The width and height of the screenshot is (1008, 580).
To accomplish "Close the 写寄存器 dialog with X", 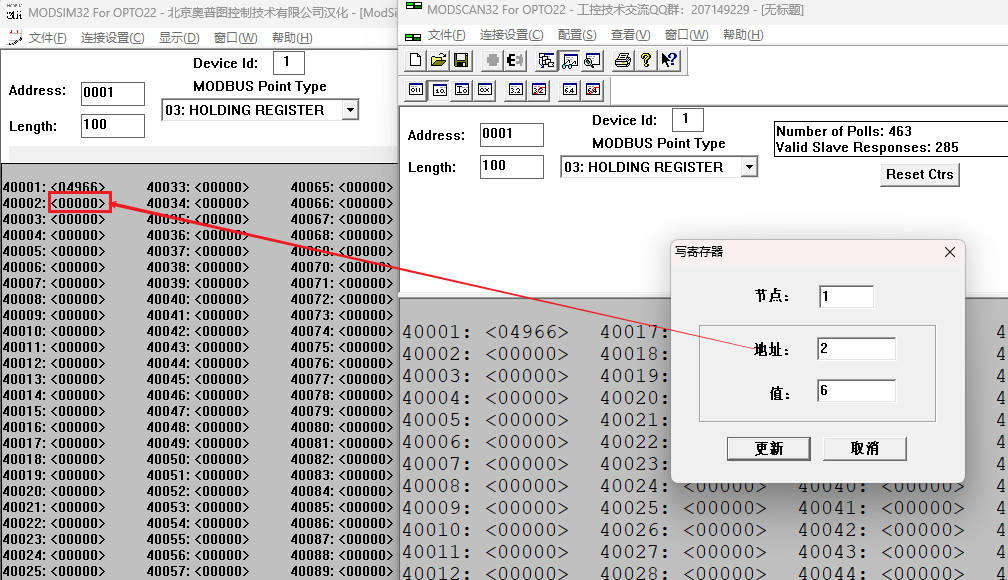I will coord(949,253).
